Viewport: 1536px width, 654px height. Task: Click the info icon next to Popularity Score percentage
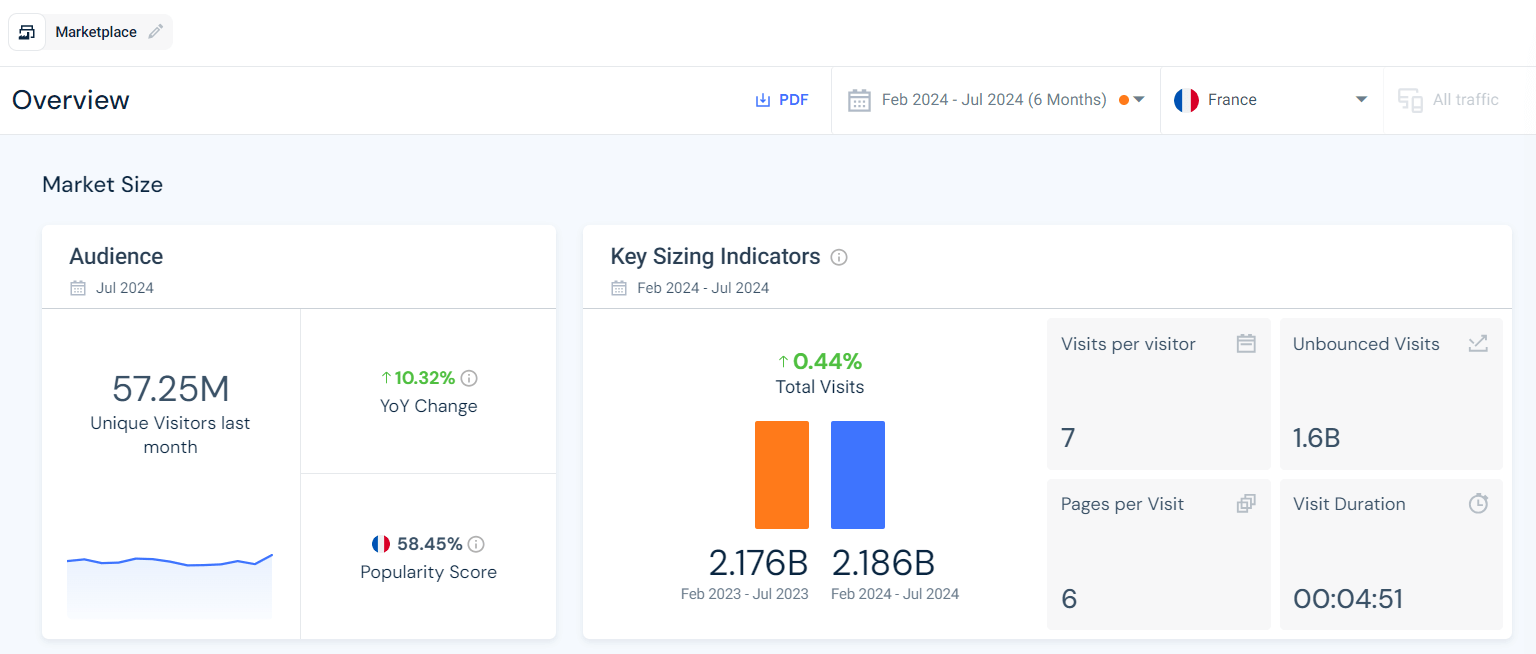tap(476, 544)
